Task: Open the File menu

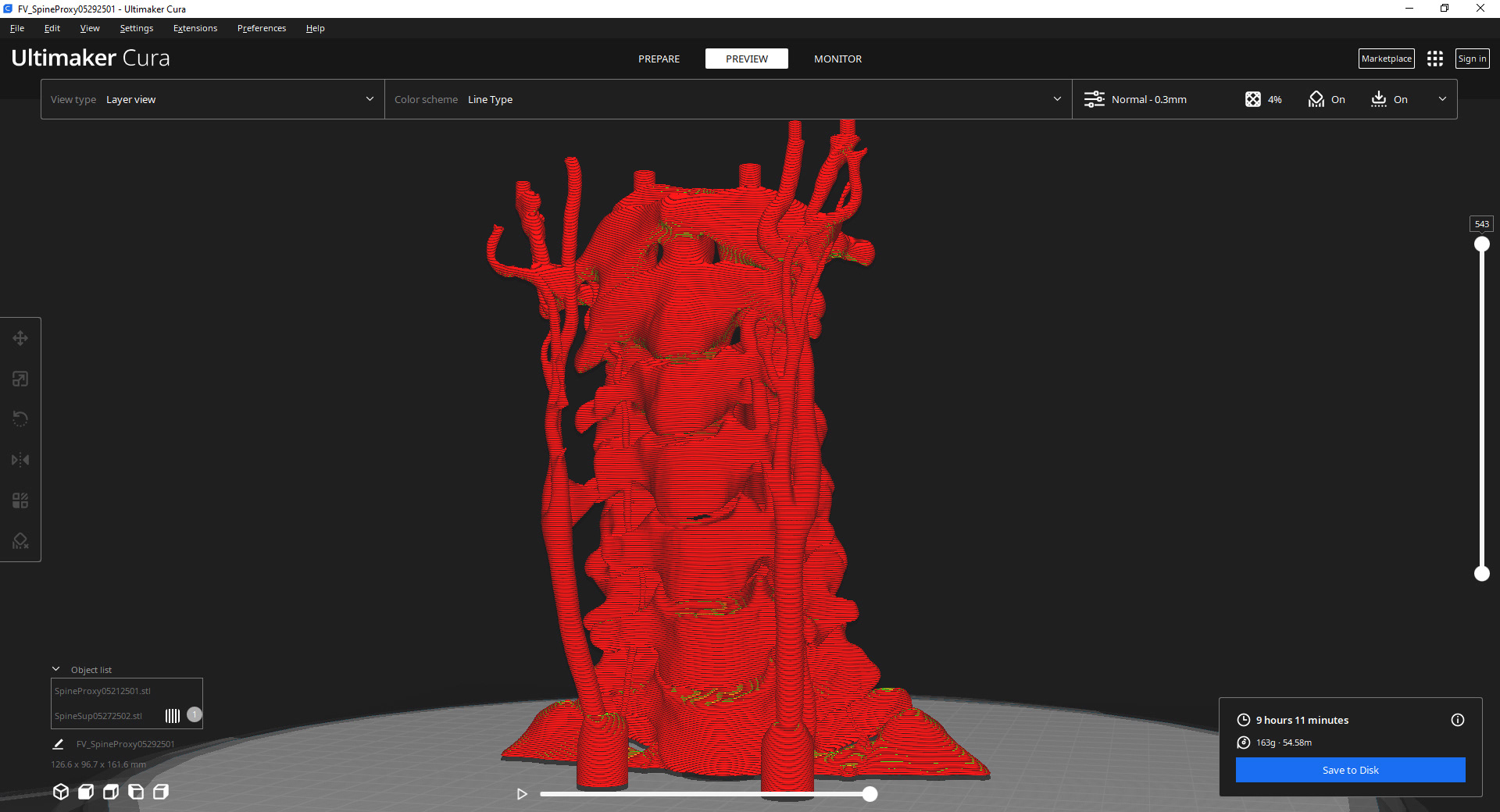Action: point(17,28)
